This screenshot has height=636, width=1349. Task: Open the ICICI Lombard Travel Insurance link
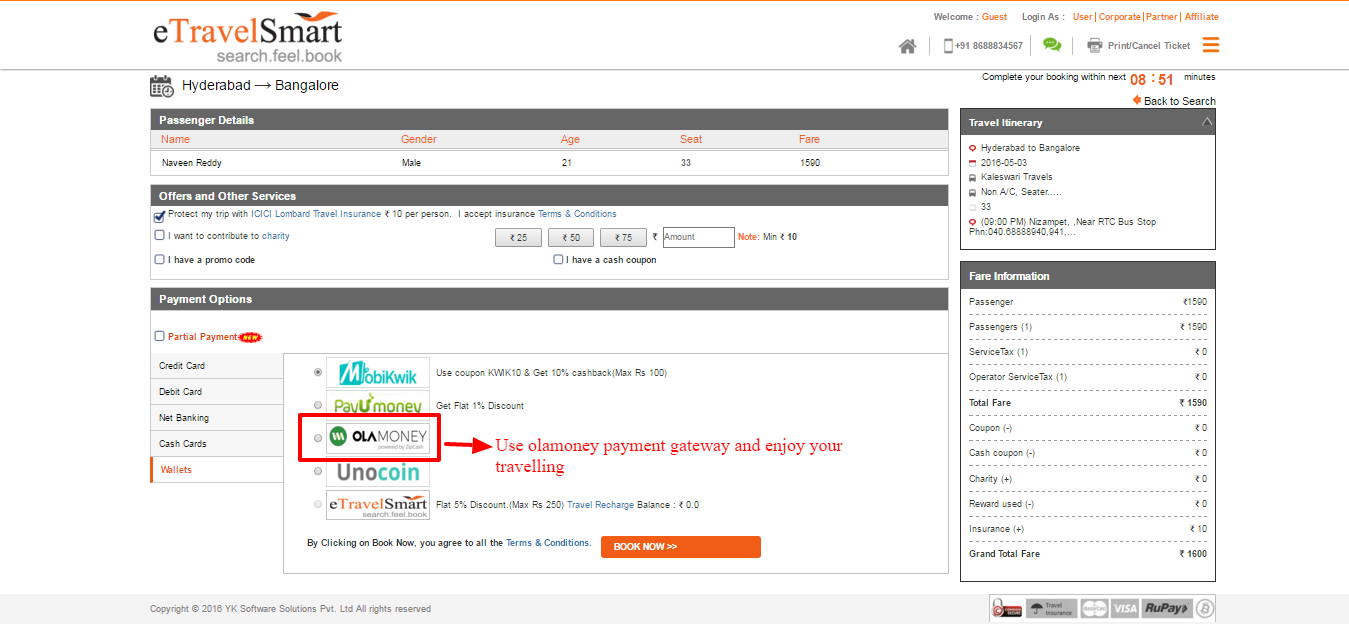coord(316,214)
